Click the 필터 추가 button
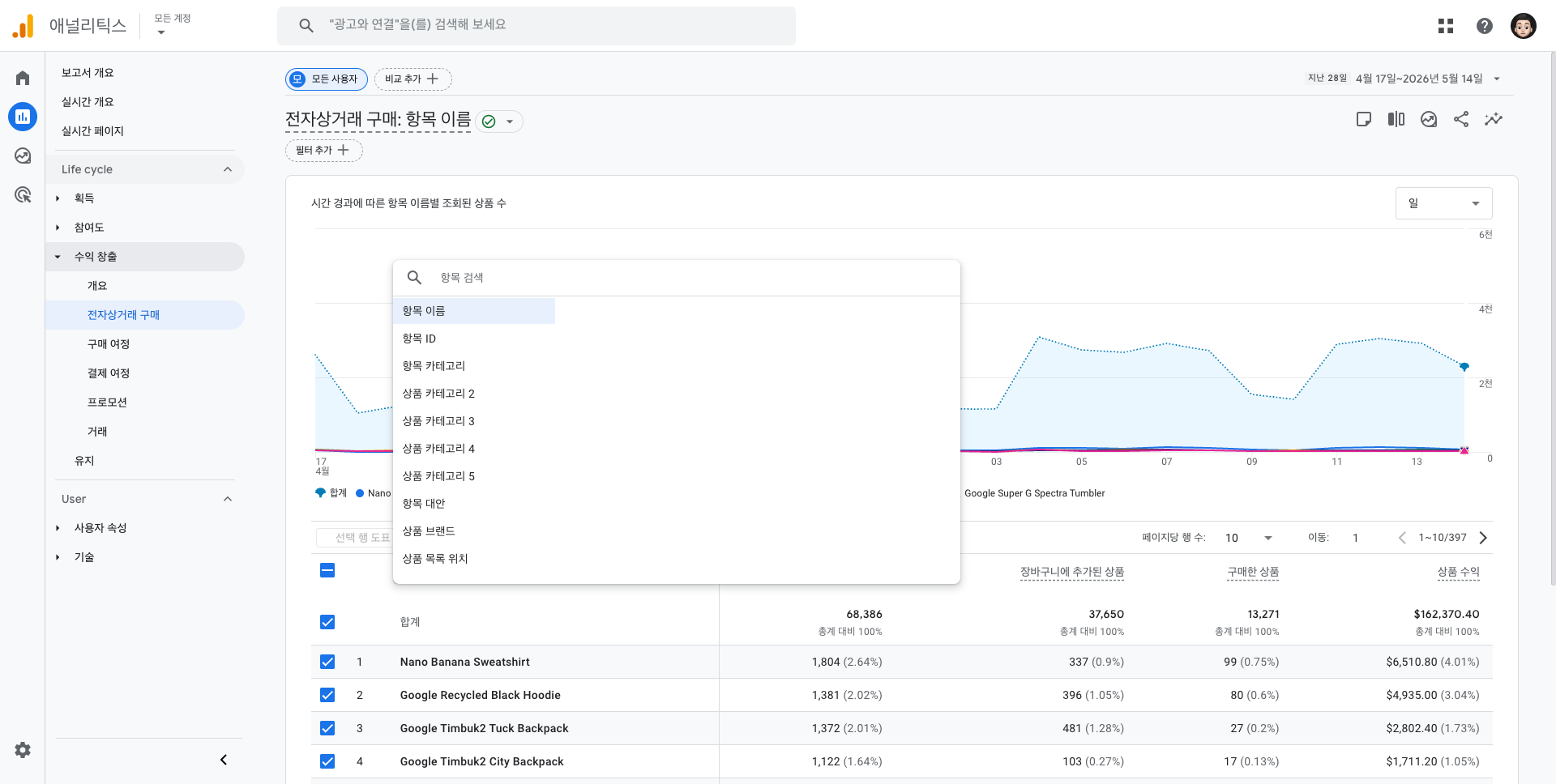The width and height of the screenshot is (1556, 784). tap(323, 150)
